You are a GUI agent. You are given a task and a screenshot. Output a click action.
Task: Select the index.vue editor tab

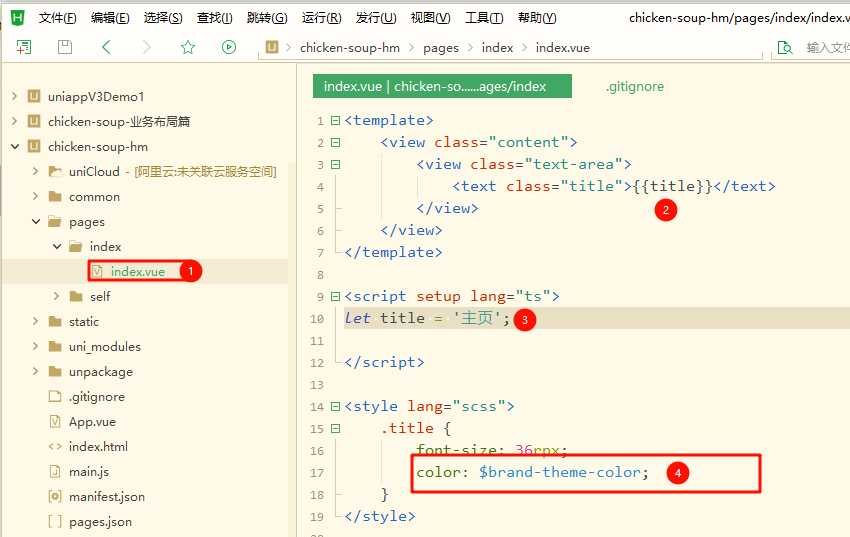pyautogui.click(x=442, y=86)
